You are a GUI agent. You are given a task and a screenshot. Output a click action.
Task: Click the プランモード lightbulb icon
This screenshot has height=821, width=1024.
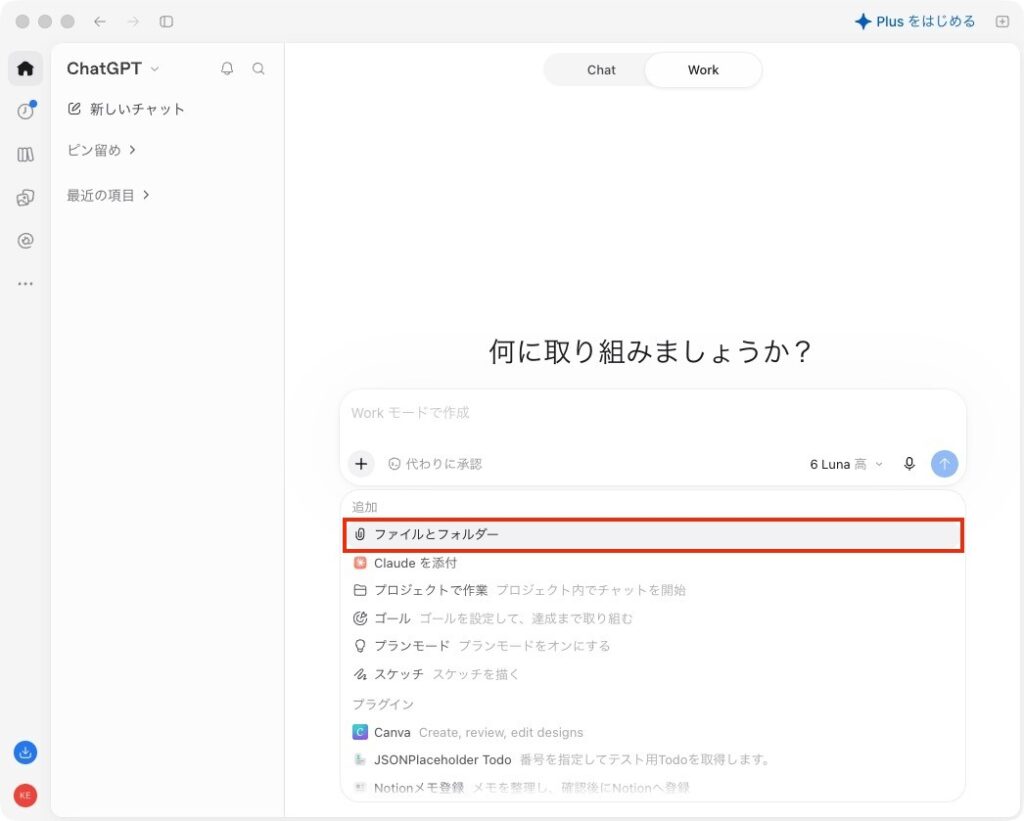(x=360, y=646)
